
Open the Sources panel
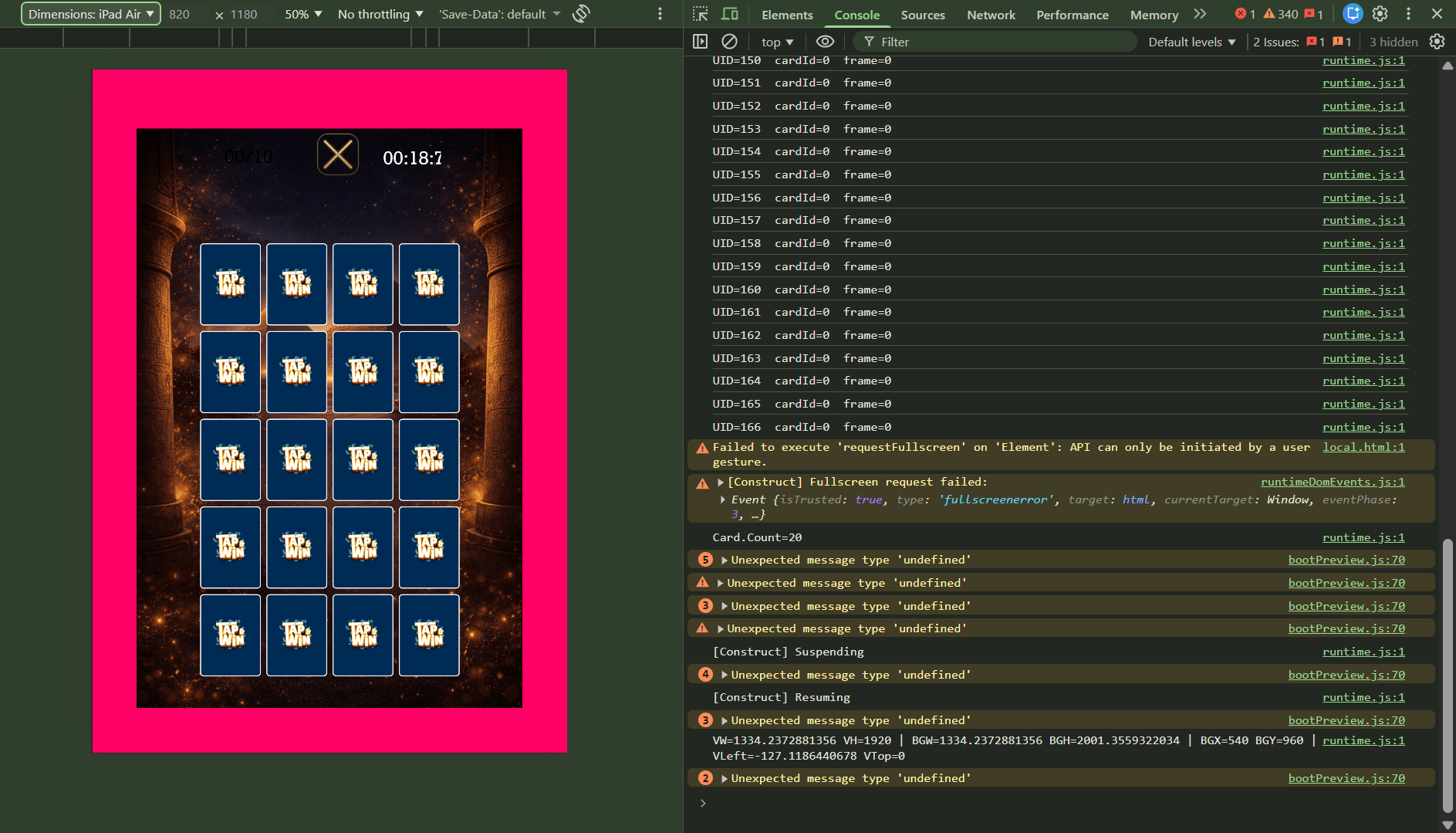[922, 15]
